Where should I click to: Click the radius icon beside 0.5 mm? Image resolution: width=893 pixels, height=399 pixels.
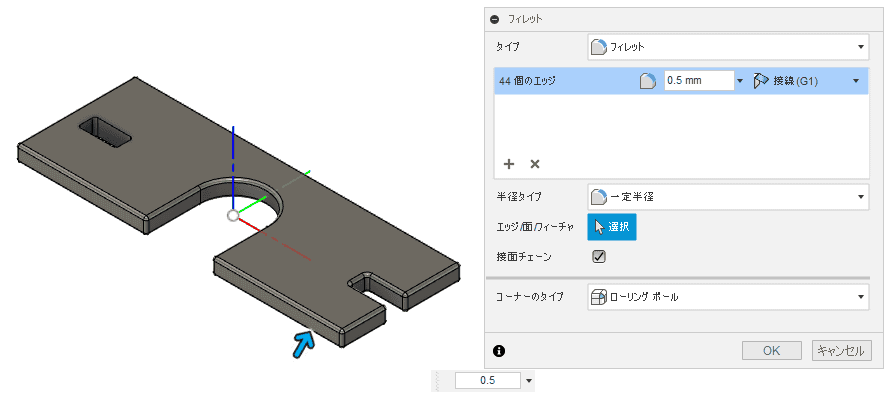point(648,81)
